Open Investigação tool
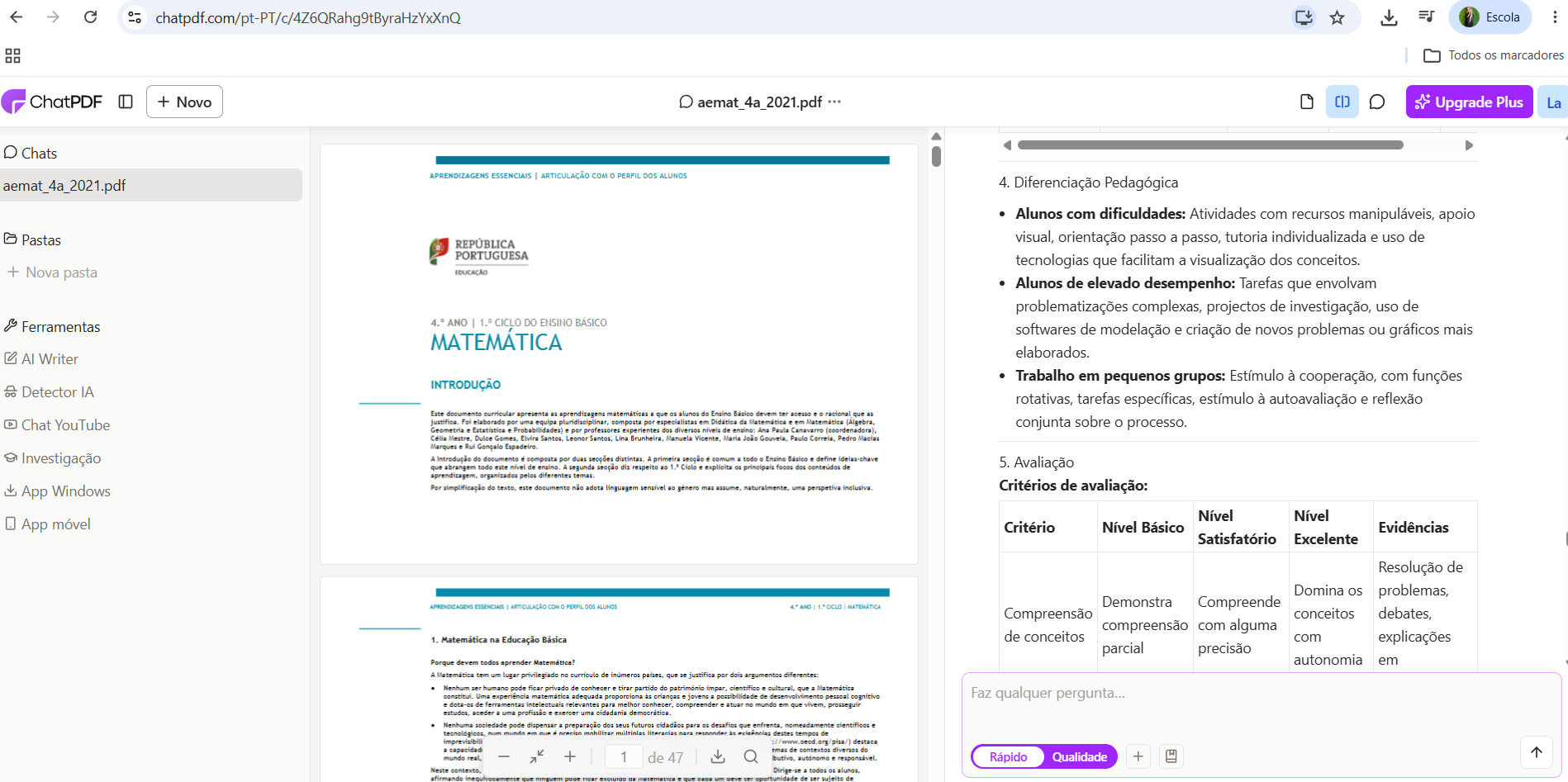The image size is (1568, 782). [x=53, y=457]
